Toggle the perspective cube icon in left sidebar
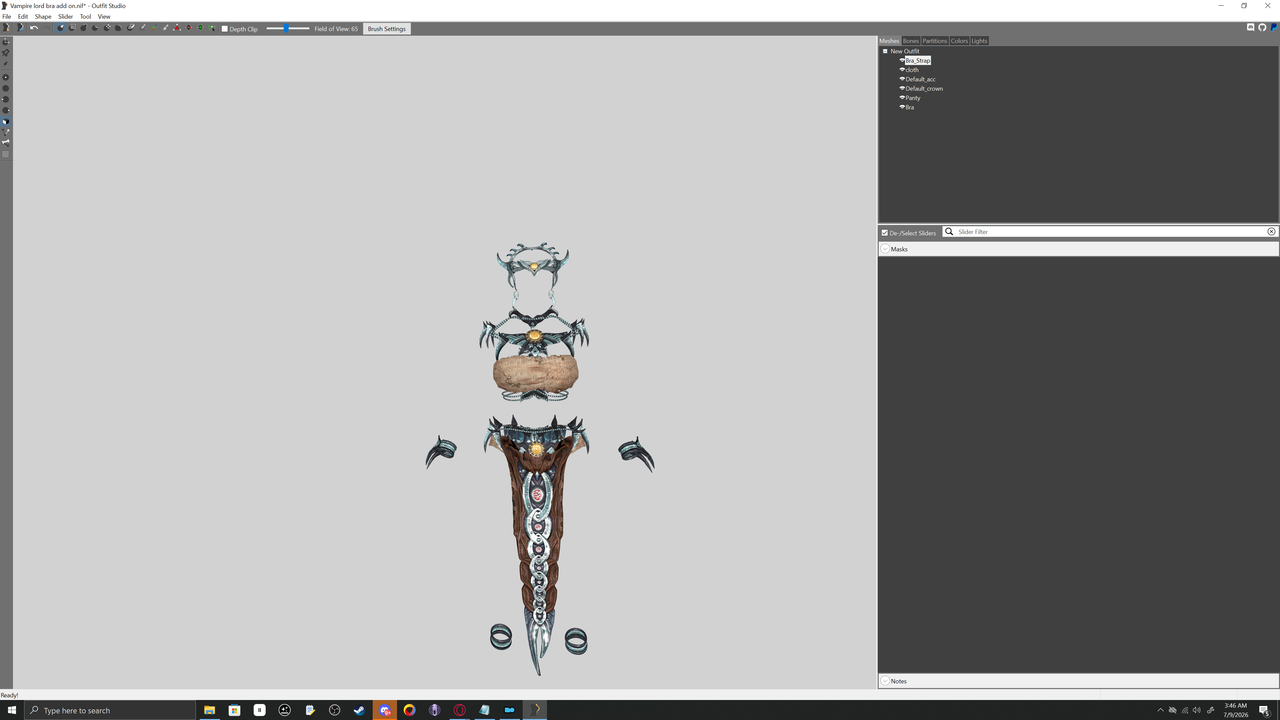This screenshot has width=1280, height=720. [x=6, y=121]
